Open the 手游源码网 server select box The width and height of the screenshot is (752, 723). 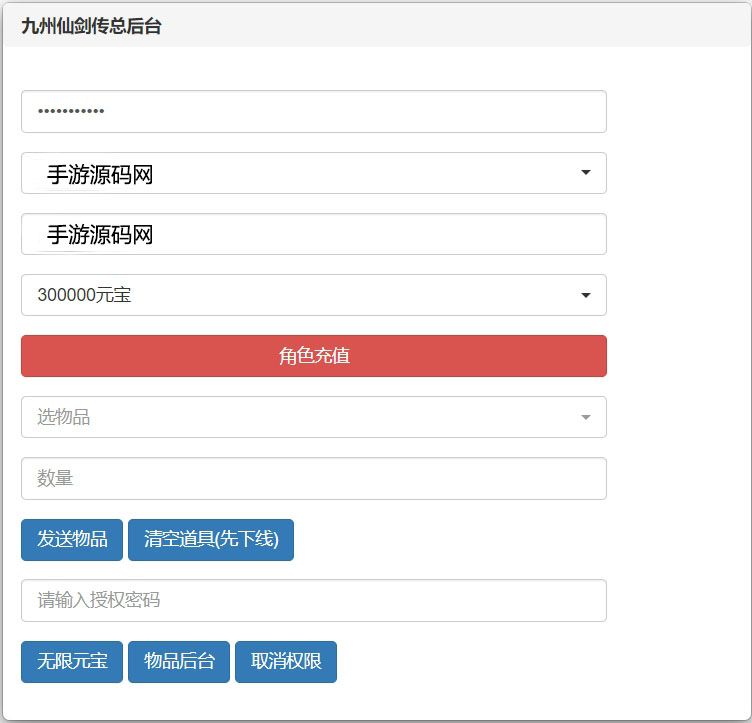click(313, 173)
